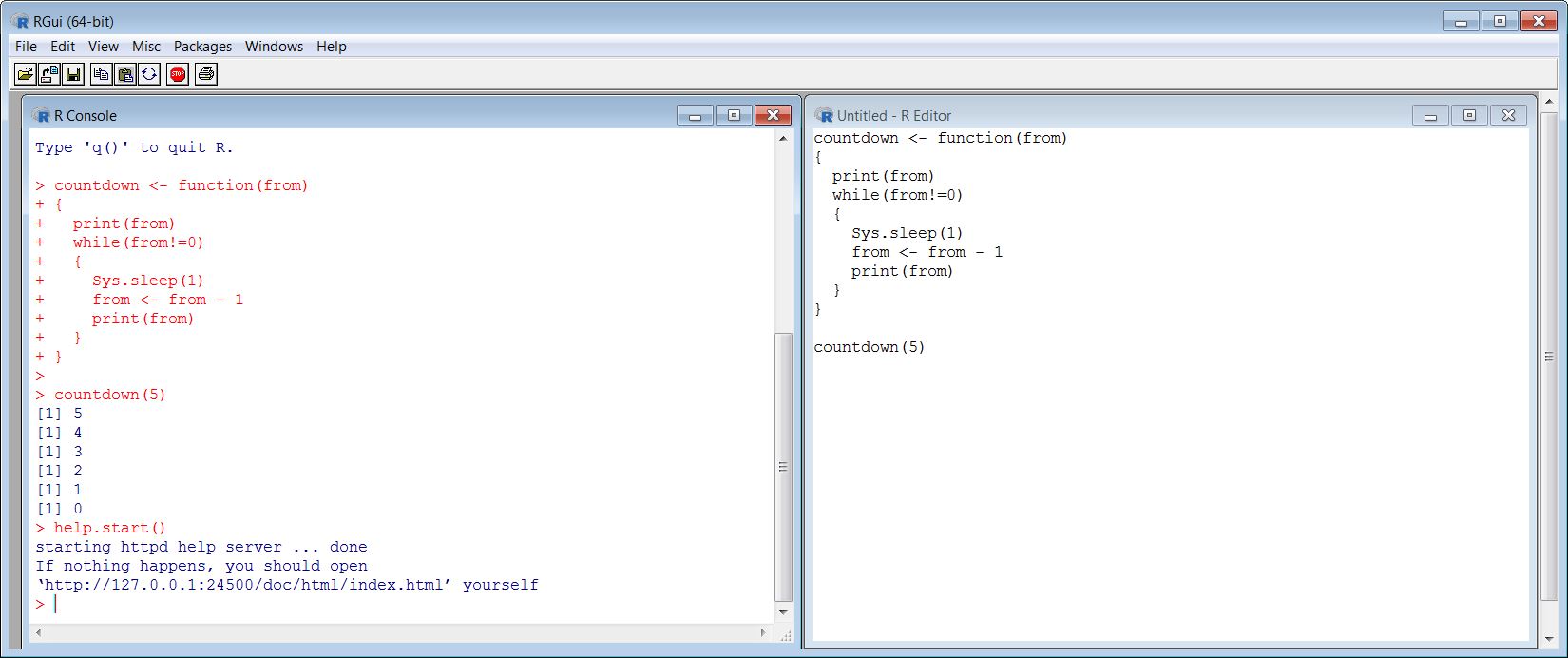Maximize the R Console window
This screenshot has height=658, width=1568.
pyautogui.click(x=734, y=115)
